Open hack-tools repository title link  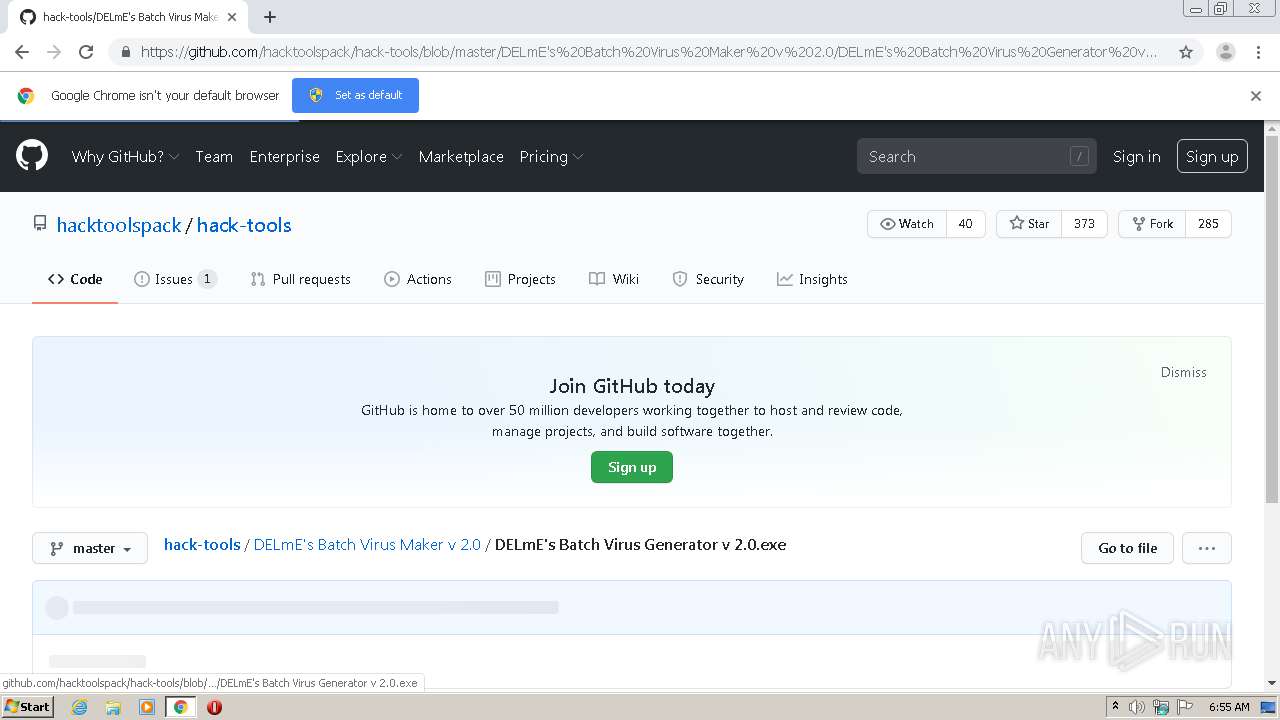[x=244, y=225]
